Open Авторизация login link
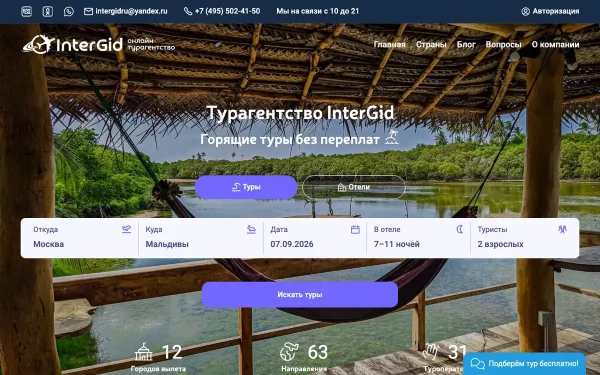The image size is (600, 375). (556, 11)
